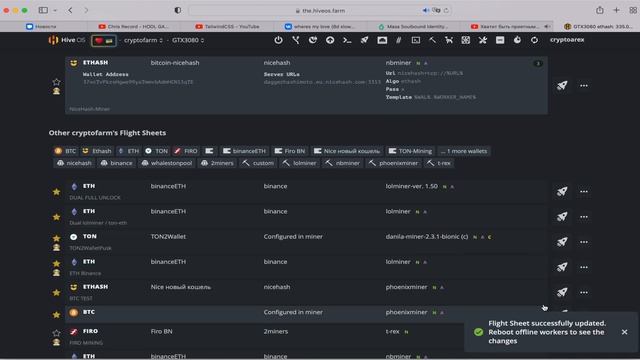
Task: Unstar the Dual lolminer ETH flight sheet
Action: [56, 217]
